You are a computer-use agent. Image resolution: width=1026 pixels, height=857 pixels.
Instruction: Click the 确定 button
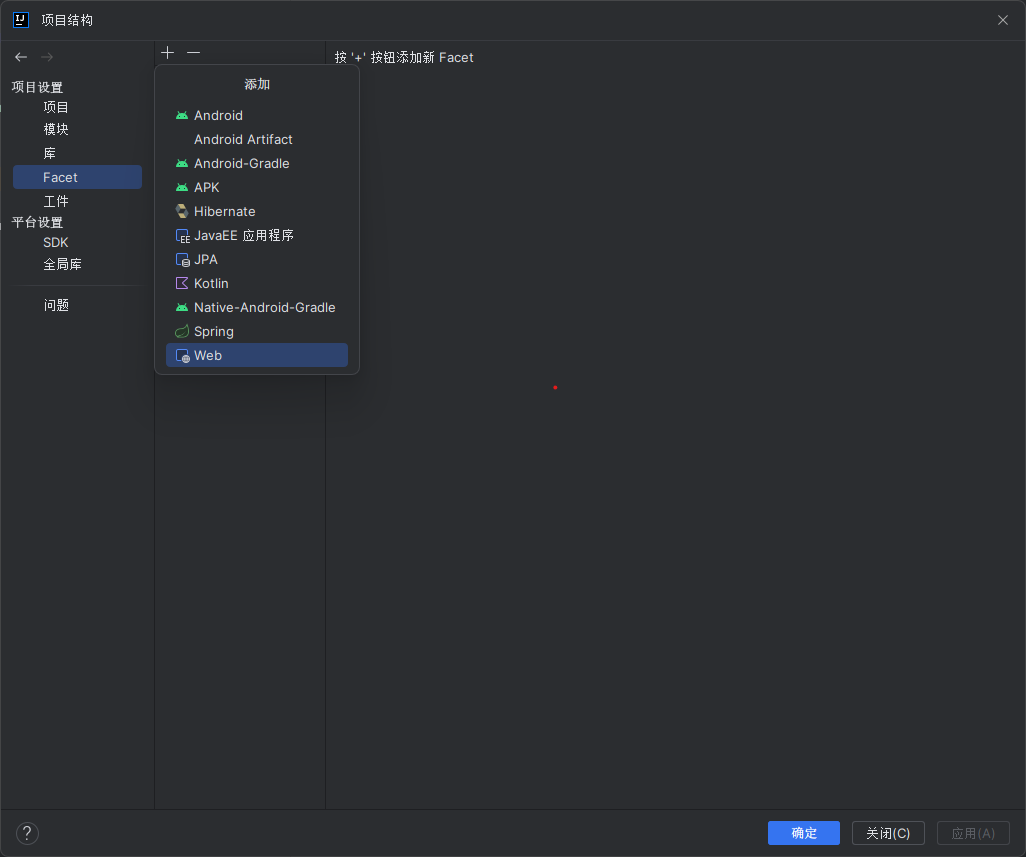pos(804,833)
